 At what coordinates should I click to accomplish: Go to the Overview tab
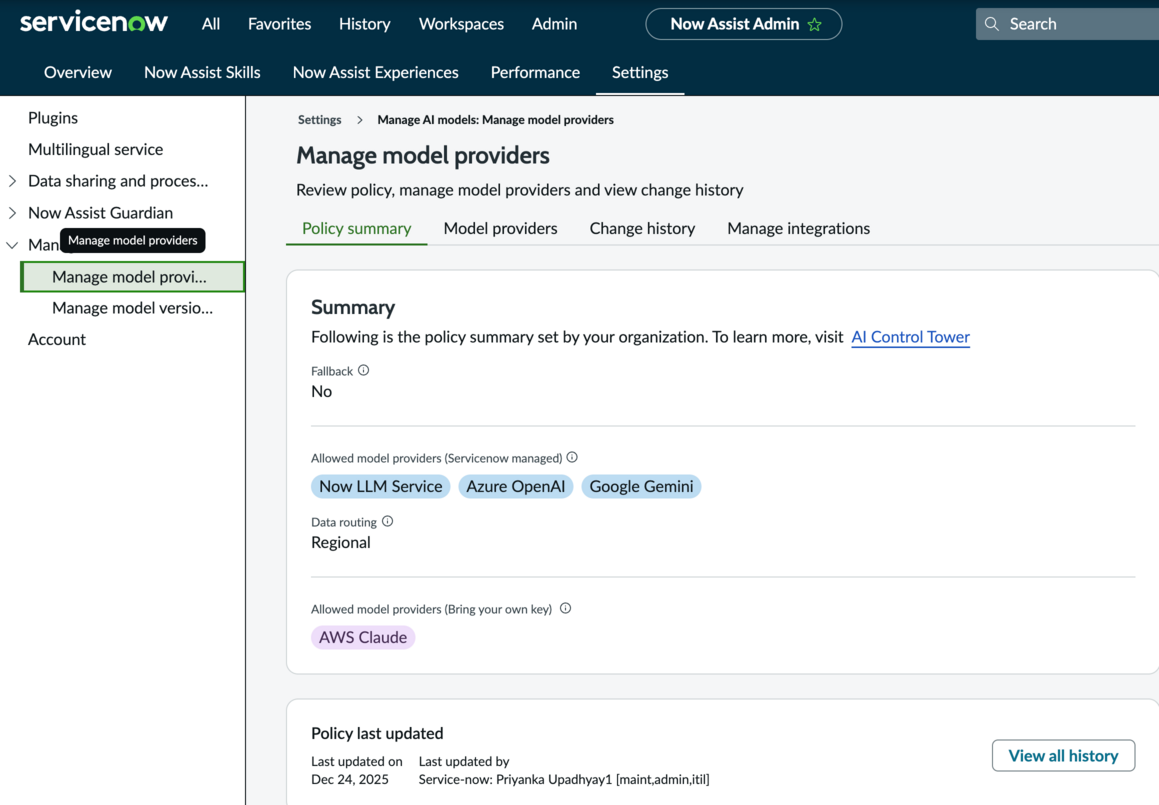tap(78, 72)
